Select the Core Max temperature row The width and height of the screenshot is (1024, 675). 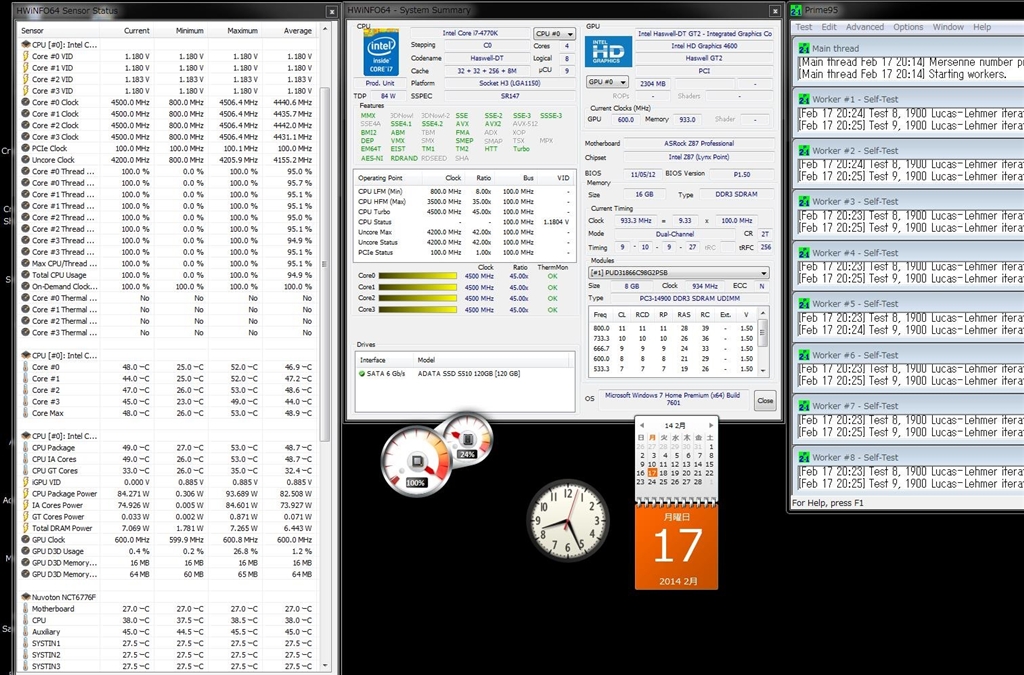[168, 413]
